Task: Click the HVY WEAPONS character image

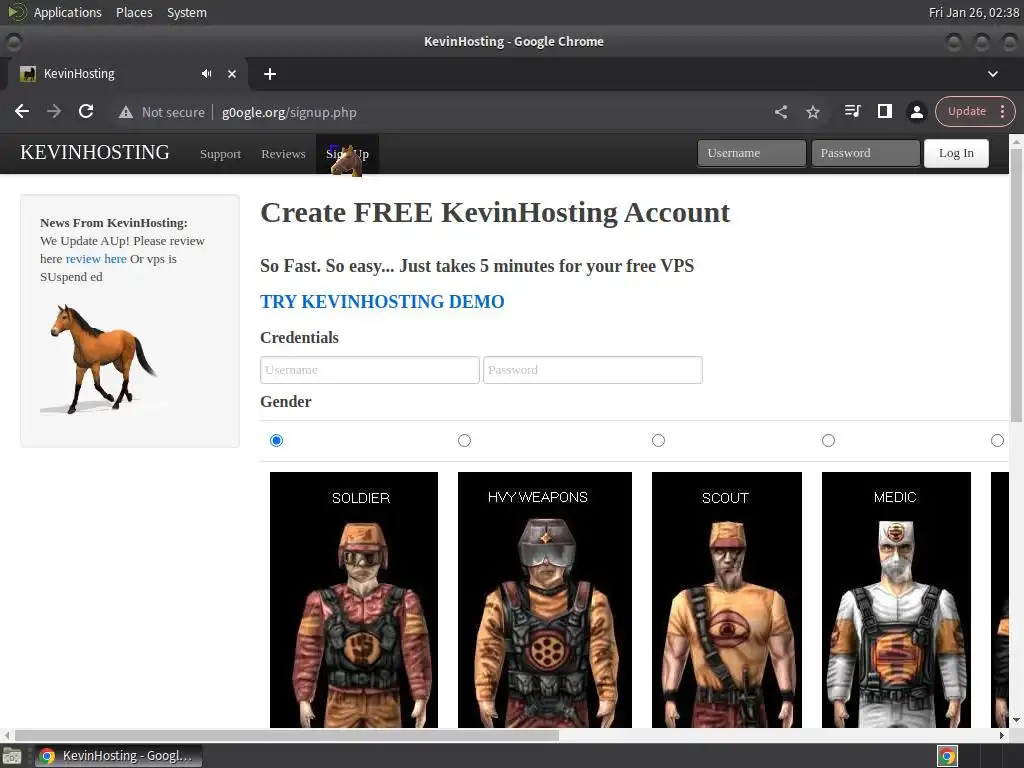Action: pos(545,600)
